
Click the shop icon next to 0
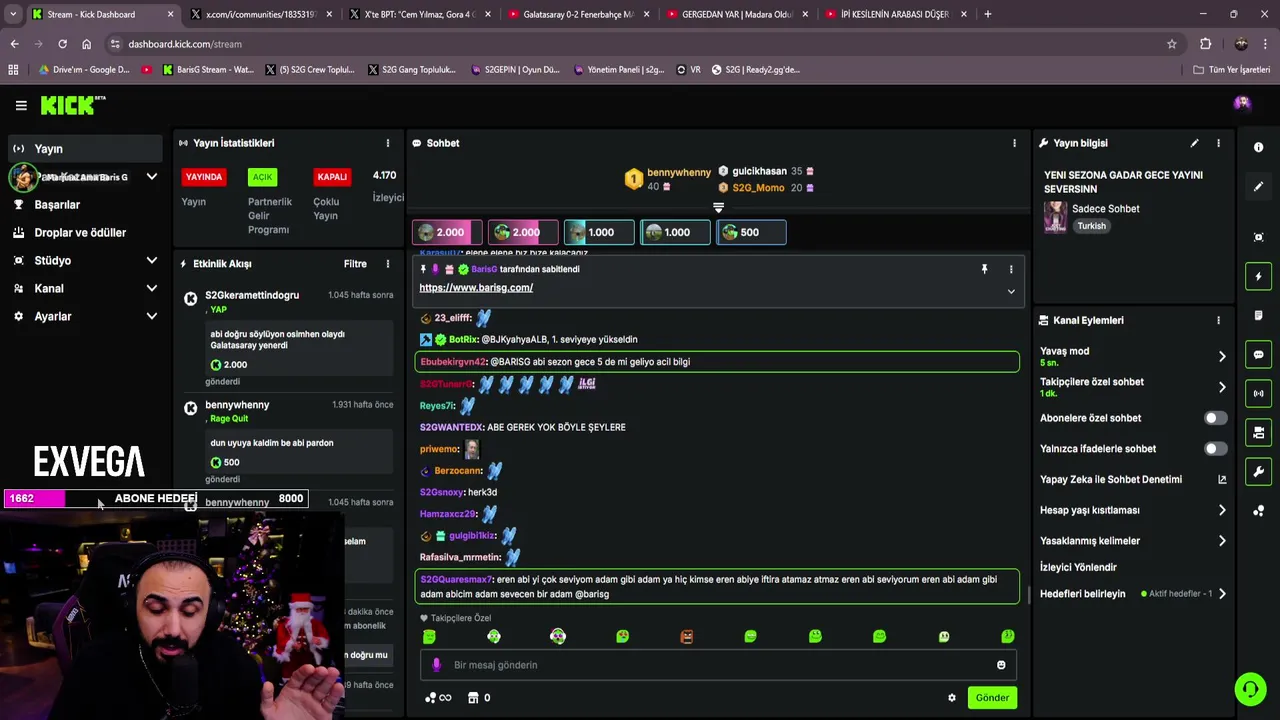(x=472, y=698)
